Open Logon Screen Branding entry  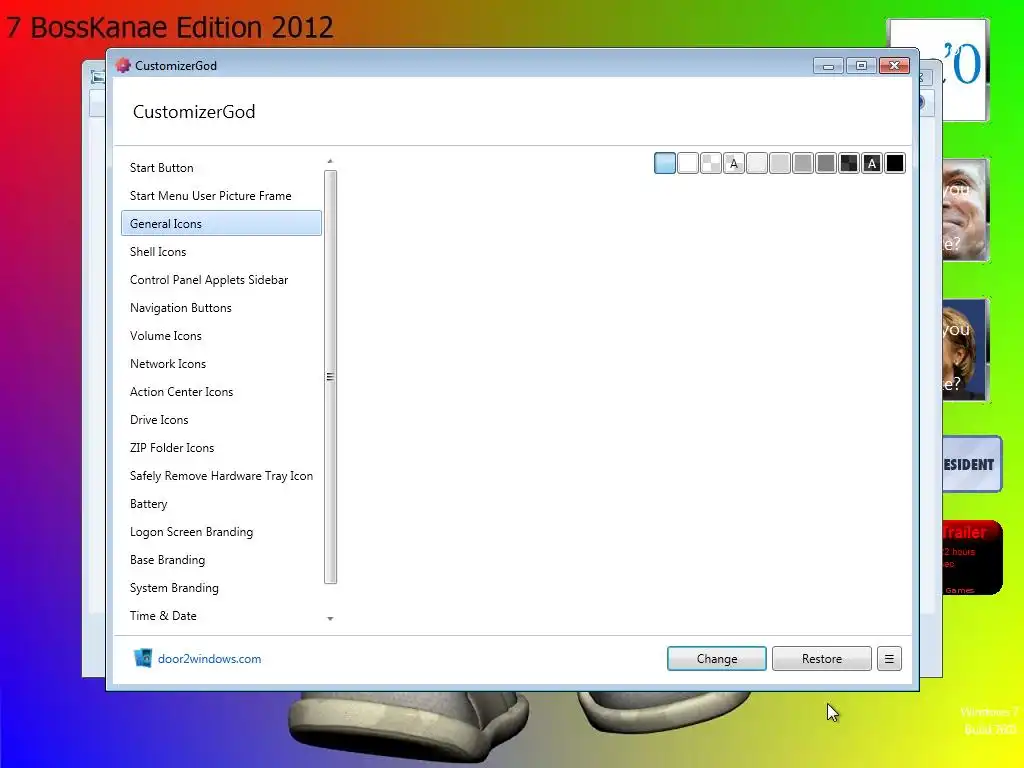click(221, 532)
